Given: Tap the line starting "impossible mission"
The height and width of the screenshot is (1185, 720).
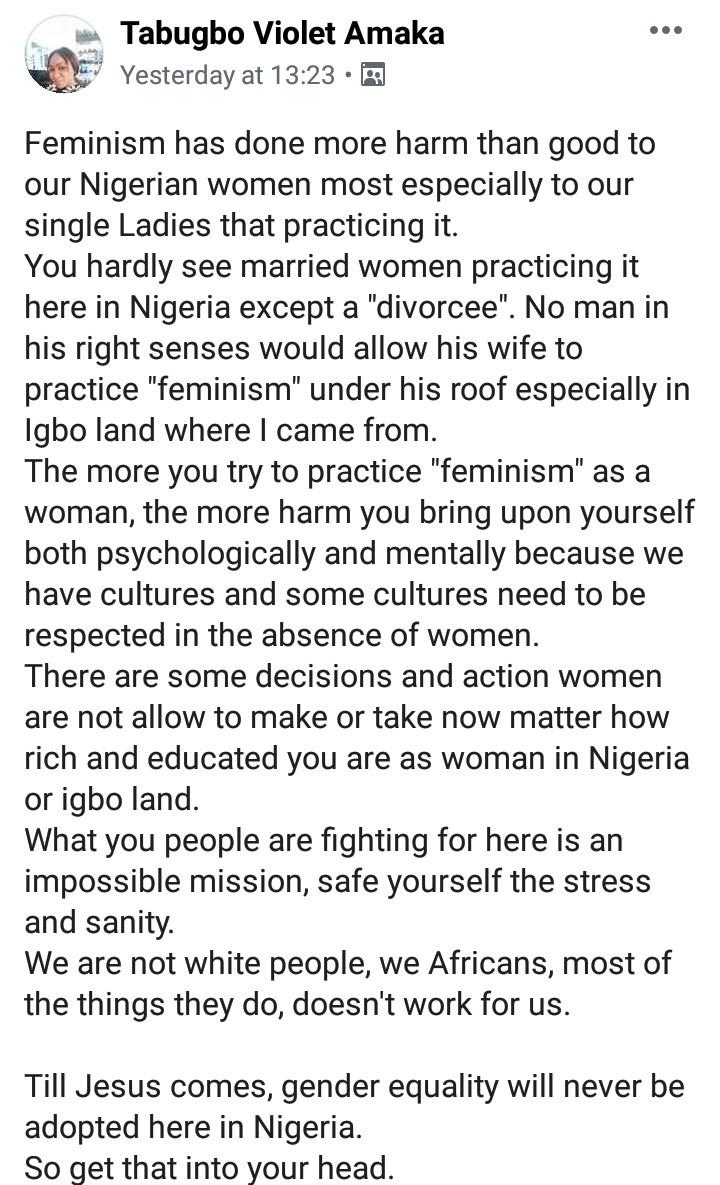Looking at the screenshot, I should (337, 881).
